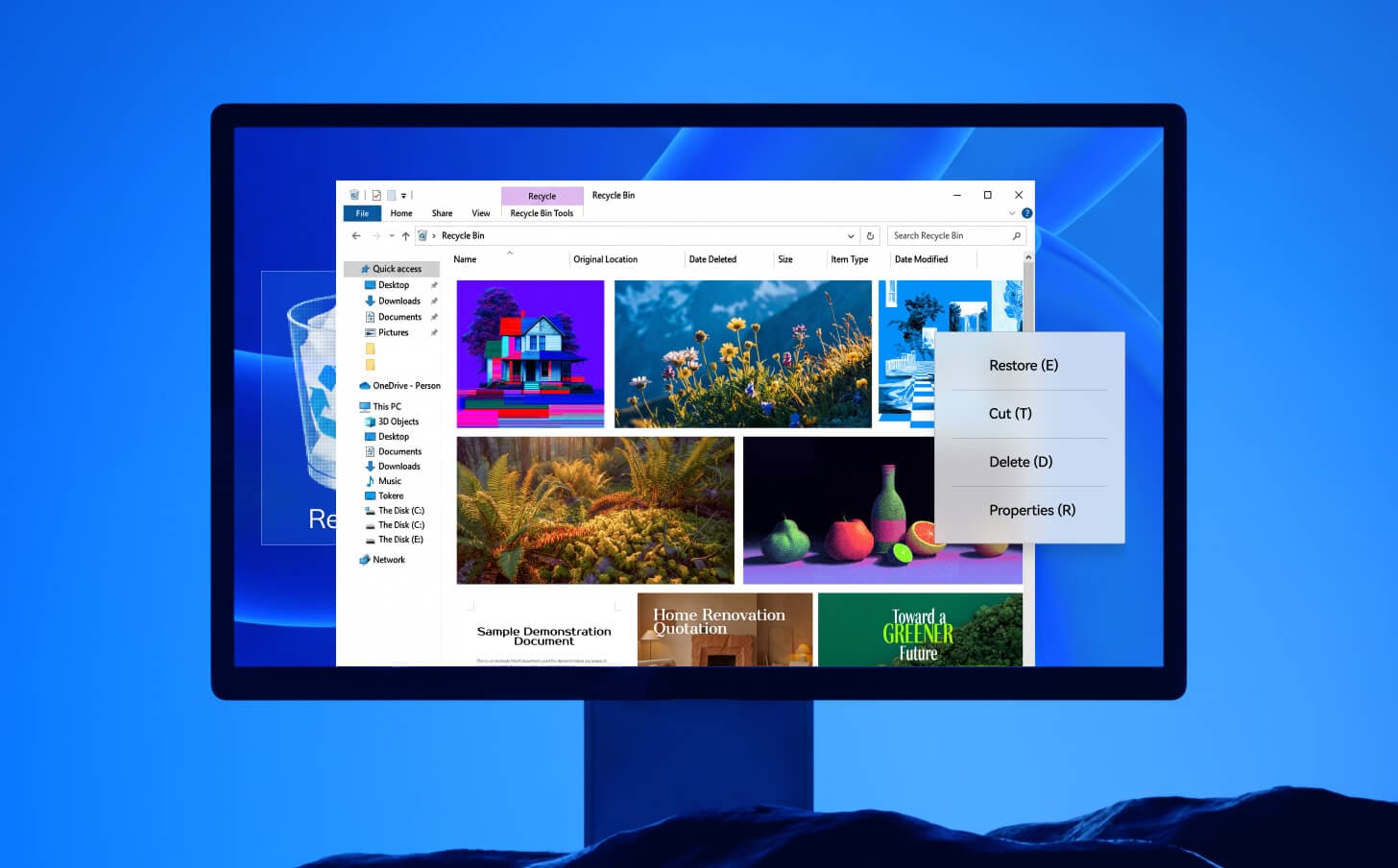This screenshot has width=1398, height=868.
Task: Click the Up one level arrow
Action: point(405,235)
